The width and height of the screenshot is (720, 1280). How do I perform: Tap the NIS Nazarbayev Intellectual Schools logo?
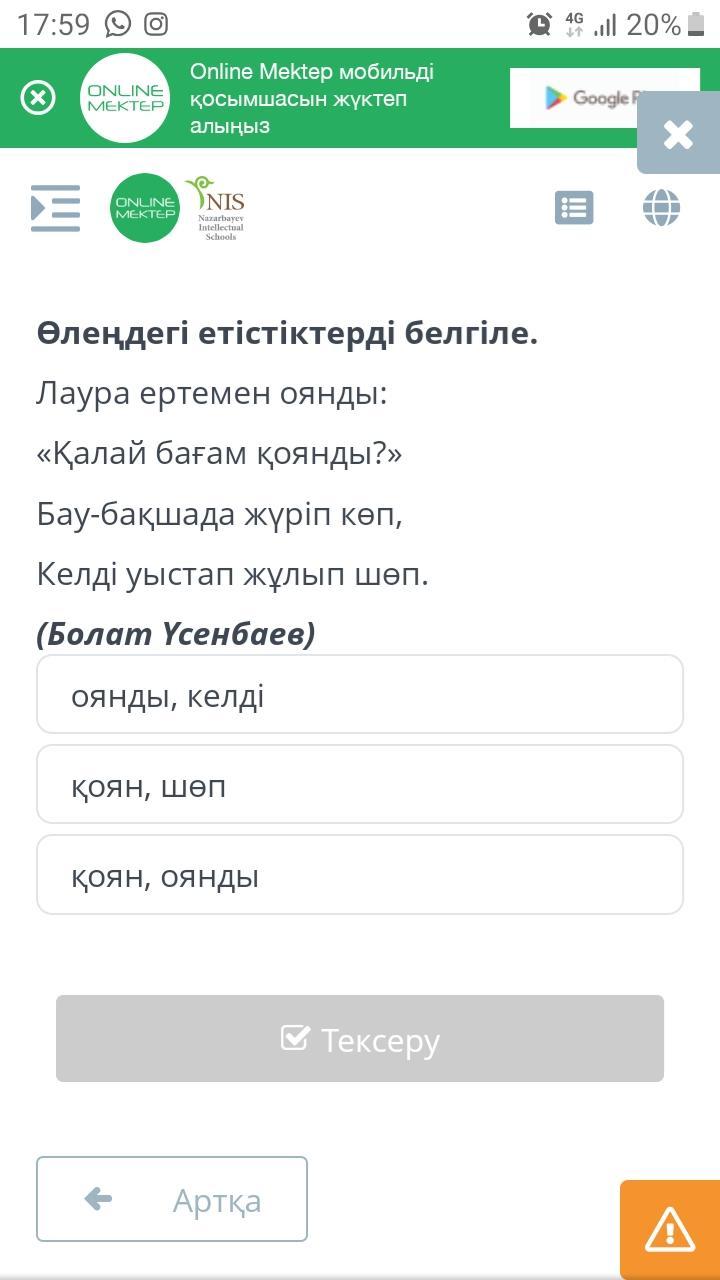[216, 208]
